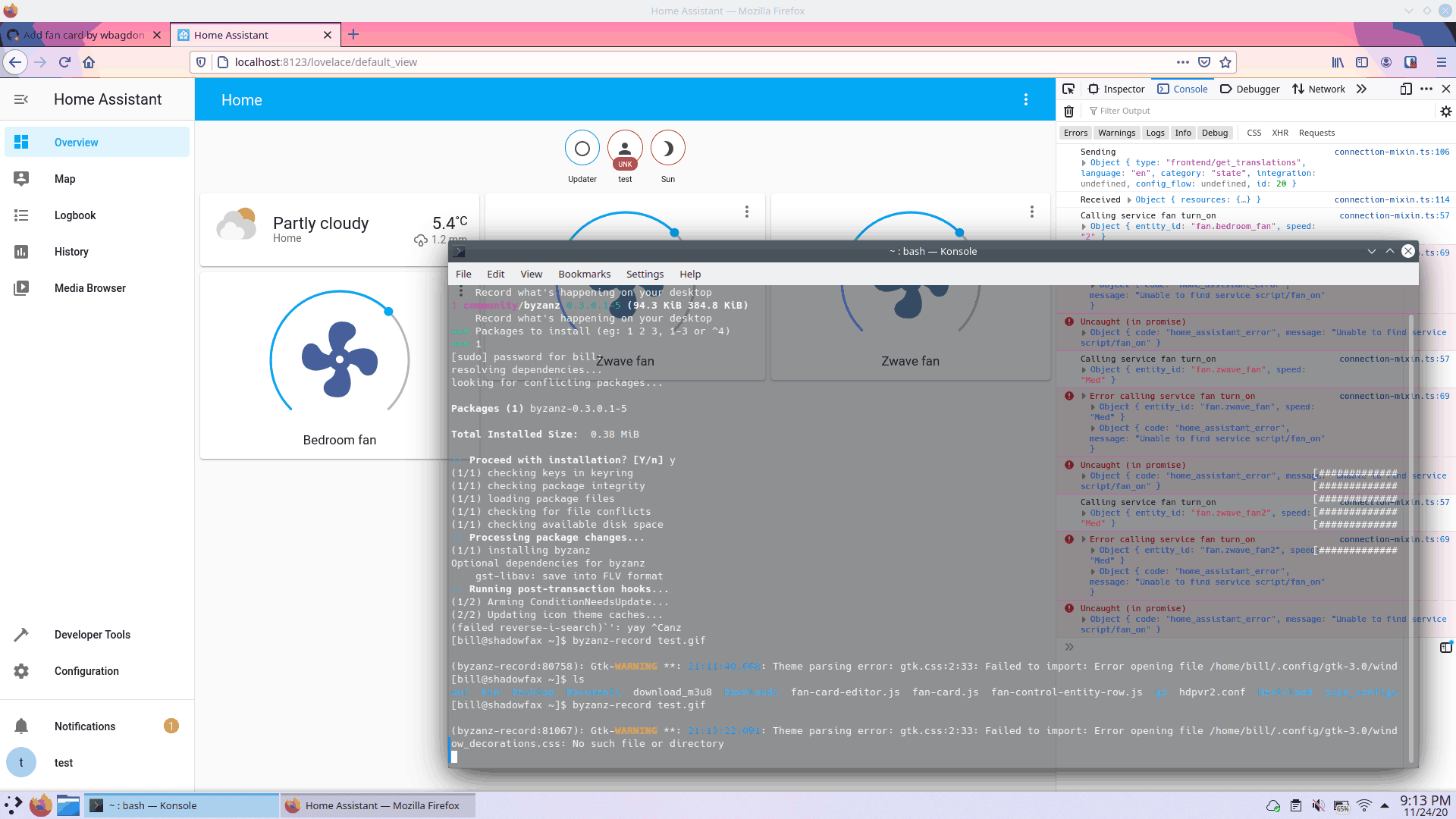
Task: Show more DevTools tabs chevron
Action: pos(1362,89)
